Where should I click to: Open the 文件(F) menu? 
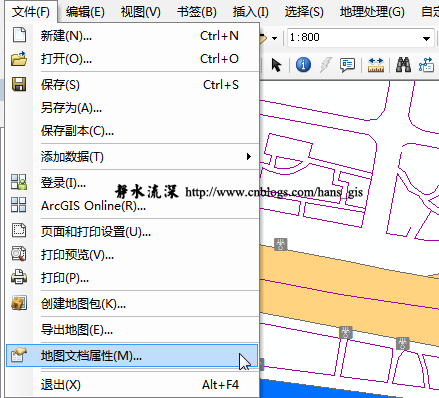click(31, 12)
